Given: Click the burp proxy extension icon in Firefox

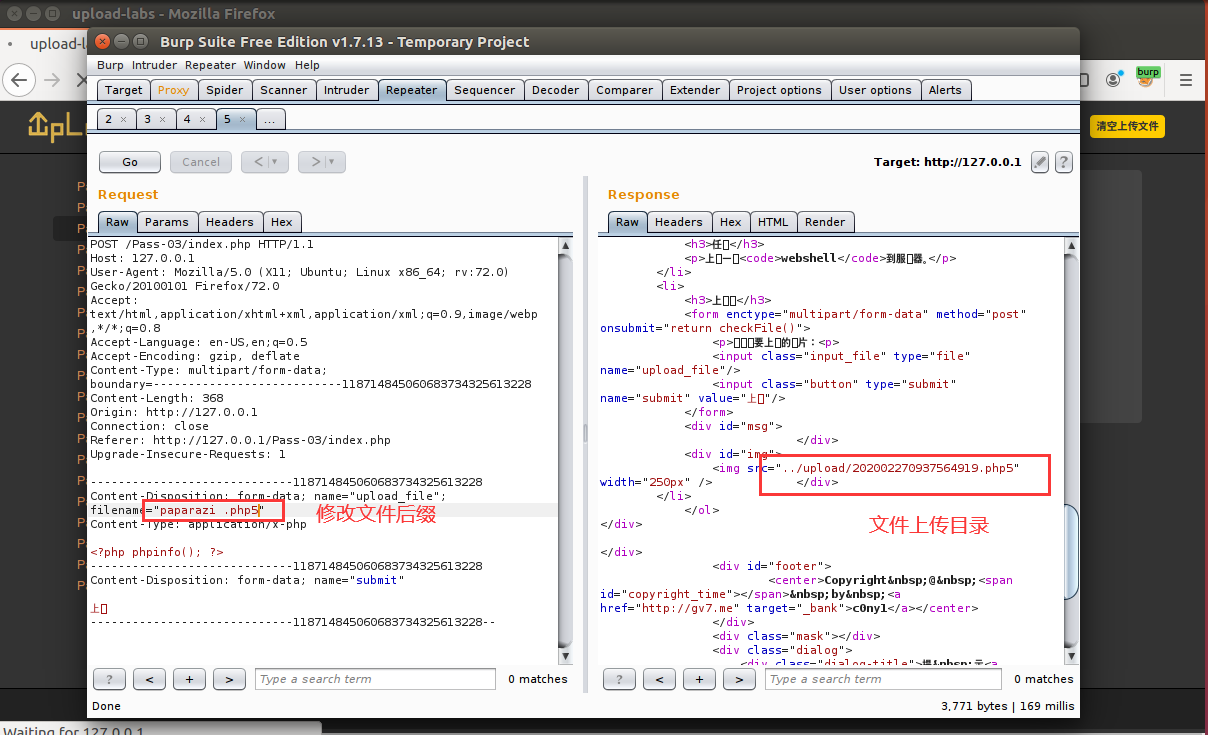Looking at the screenshot, I should click(1147, 77).
